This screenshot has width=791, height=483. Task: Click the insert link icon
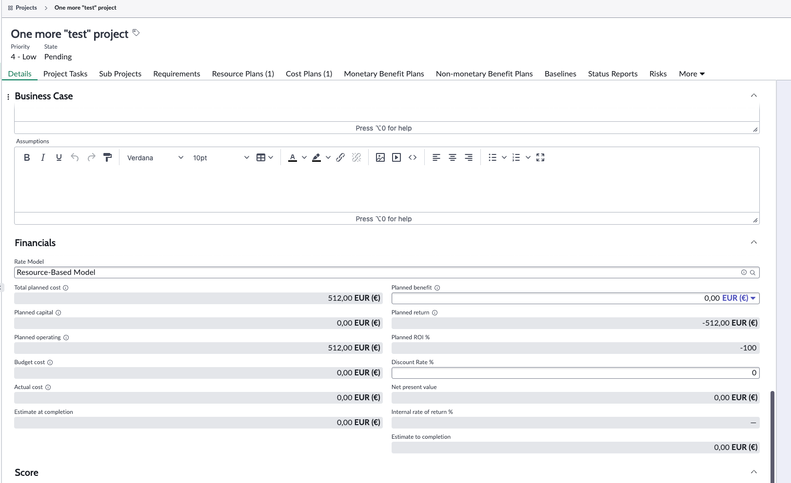pyautogui.click(x=341, y=157)
